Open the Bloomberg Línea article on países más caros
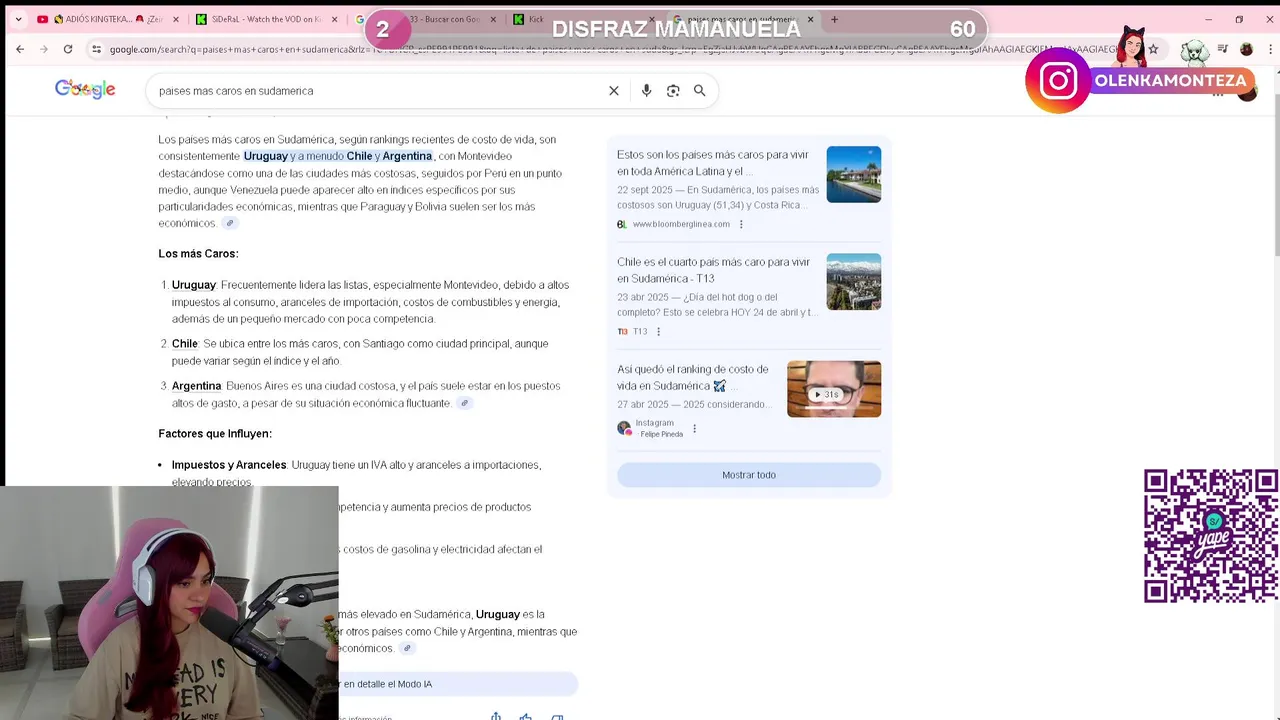Viewport: 1280px width, 720px height. (x=713, y=163)
